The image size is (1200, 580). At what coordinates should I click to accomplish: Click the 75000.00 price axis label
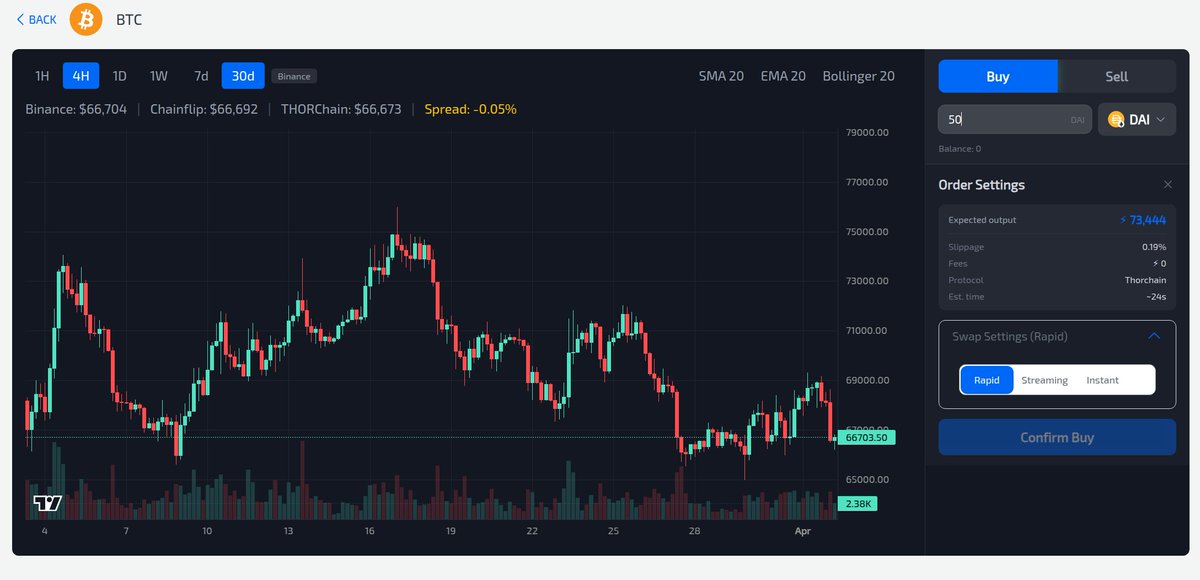tap(867, 232)
